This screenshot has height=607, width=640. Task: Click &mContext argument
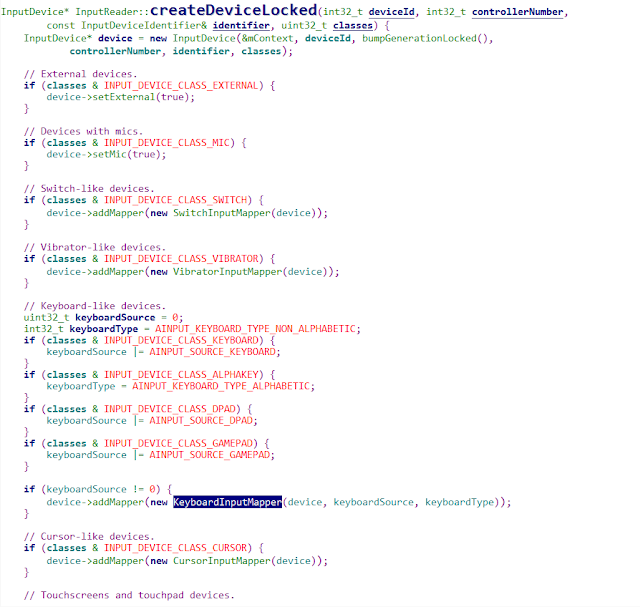point(267,38)
